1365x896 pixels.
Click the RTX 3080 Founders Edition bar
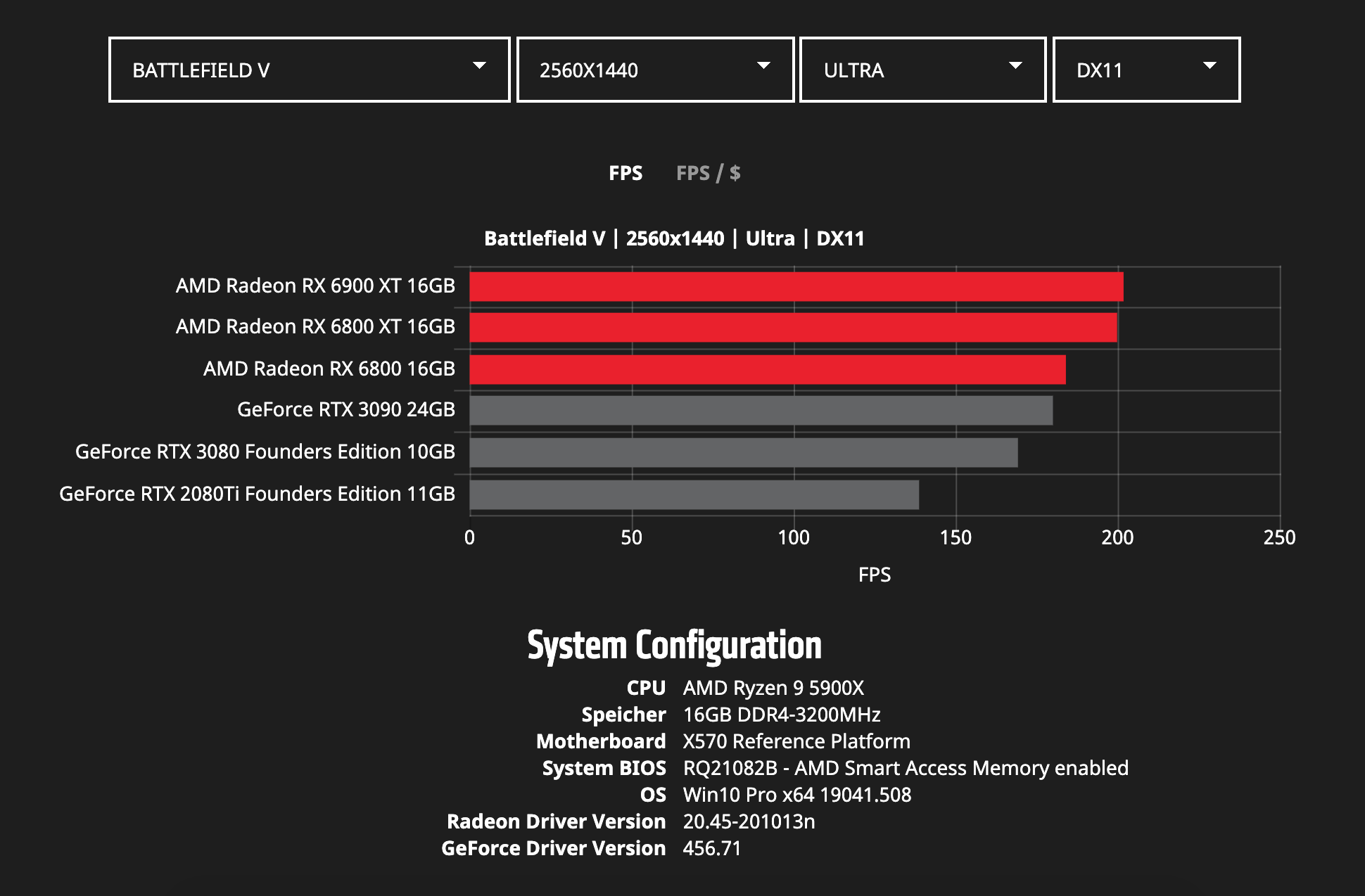(x=743, y=452)
